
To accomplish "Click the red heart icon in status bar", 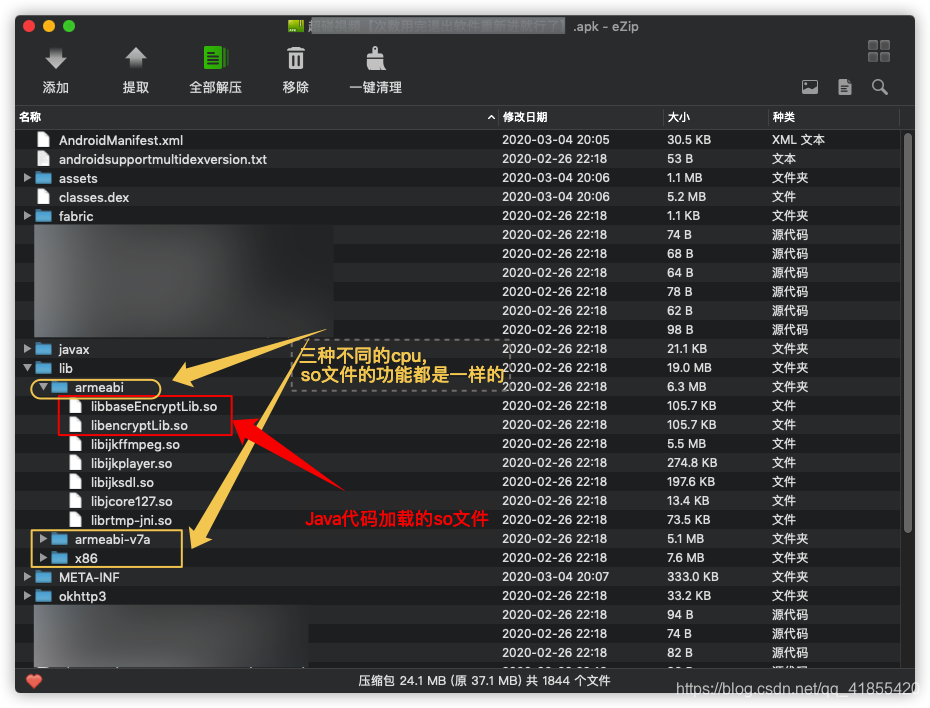I will [34, 681].
